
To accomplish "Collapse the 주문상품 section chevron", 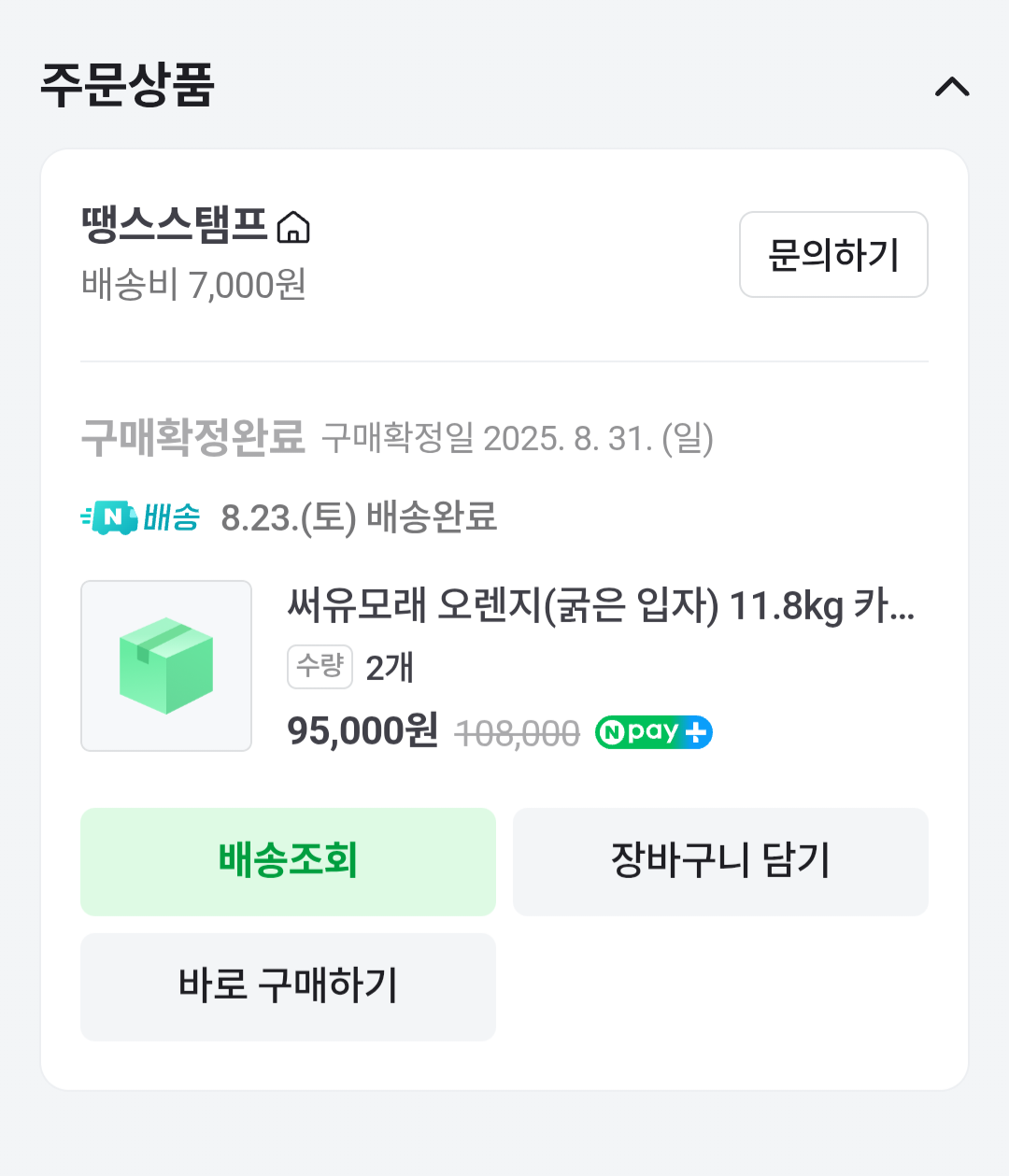I will tap(952, 87).
